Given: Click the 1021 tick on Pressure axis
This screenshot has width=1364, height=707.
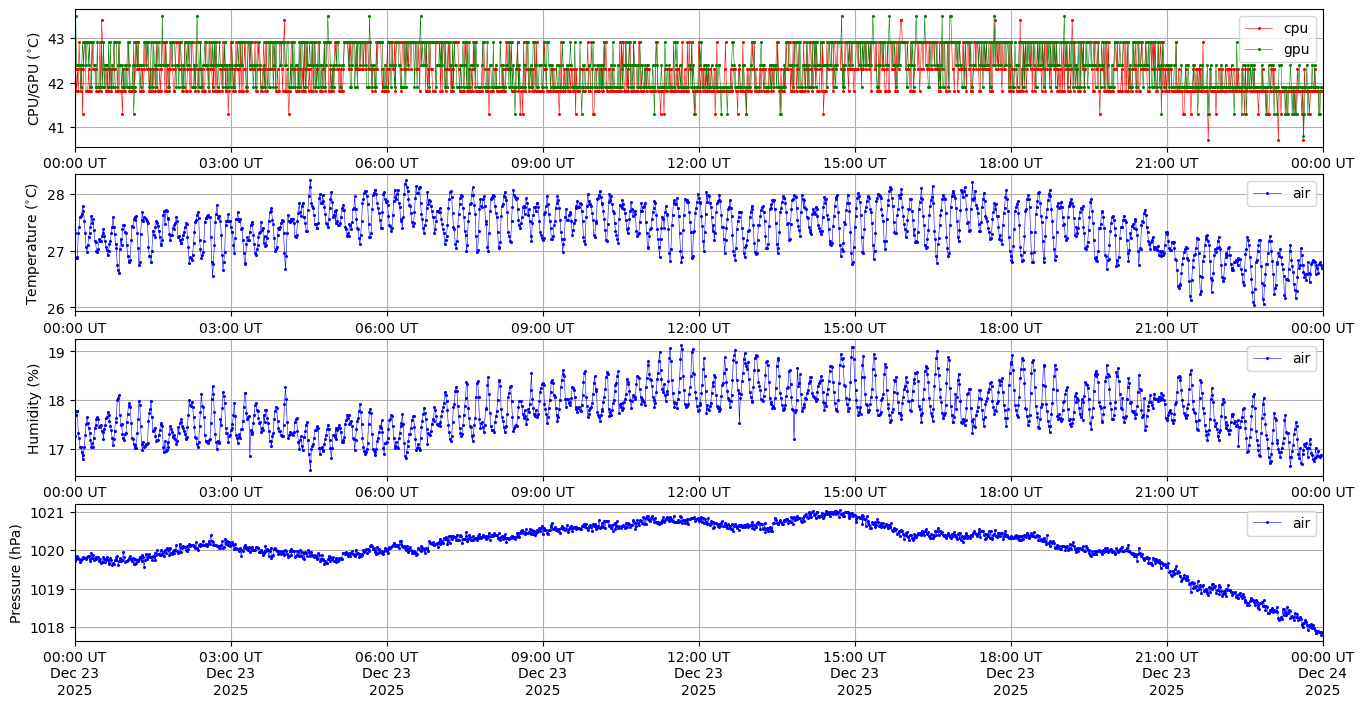Looking at the screenshot, I should tap(52, 513).
